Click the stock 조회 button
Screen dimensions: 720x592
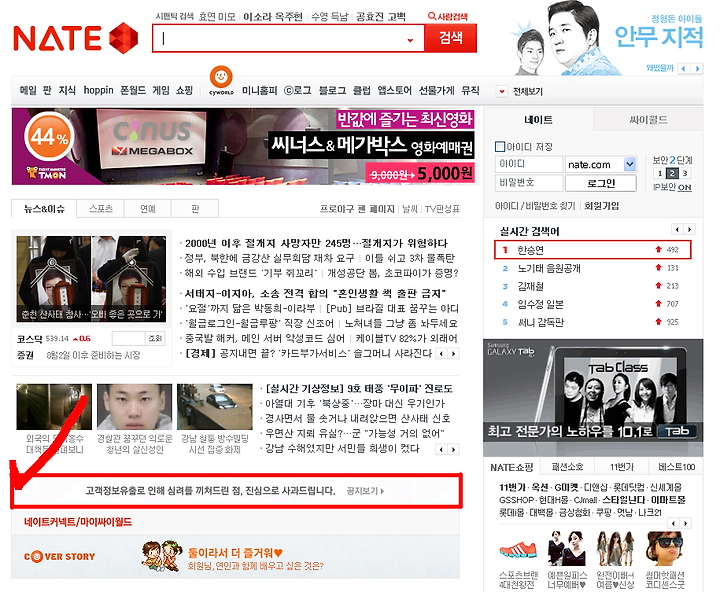(x=155, y=338)
